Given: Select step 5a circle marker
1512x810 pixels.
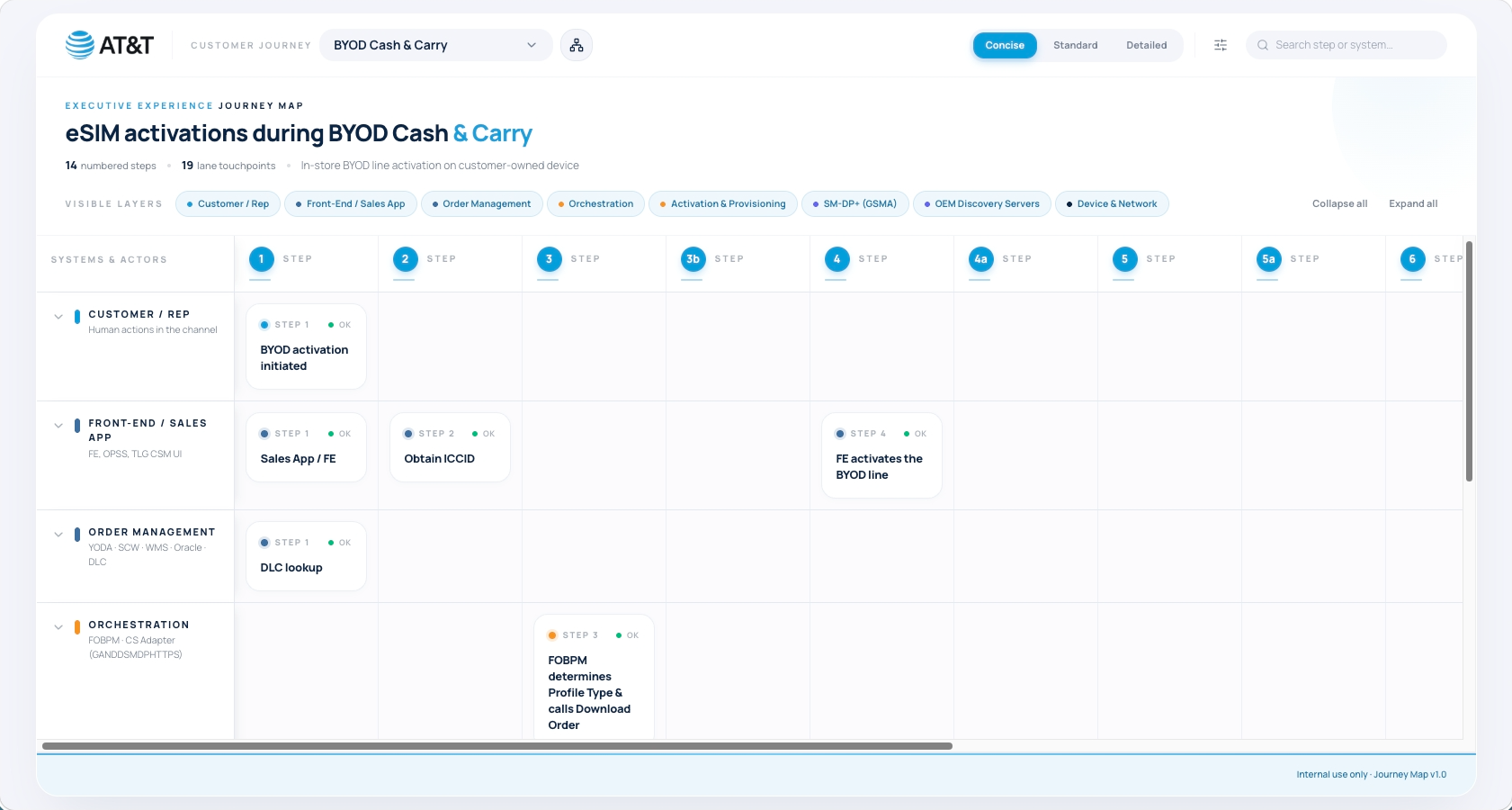Looking at the screenshot, I should [1268, 259].
